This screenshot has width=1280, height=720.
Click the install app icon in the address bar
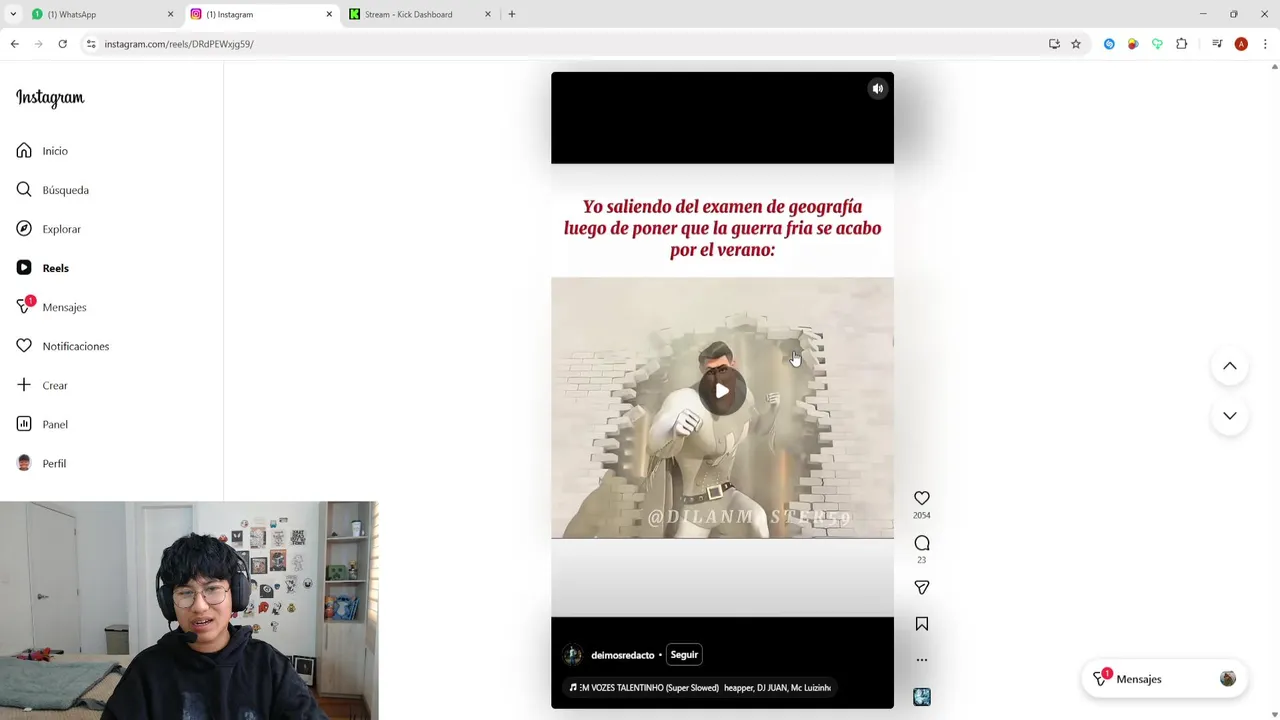coord(1054,44)
